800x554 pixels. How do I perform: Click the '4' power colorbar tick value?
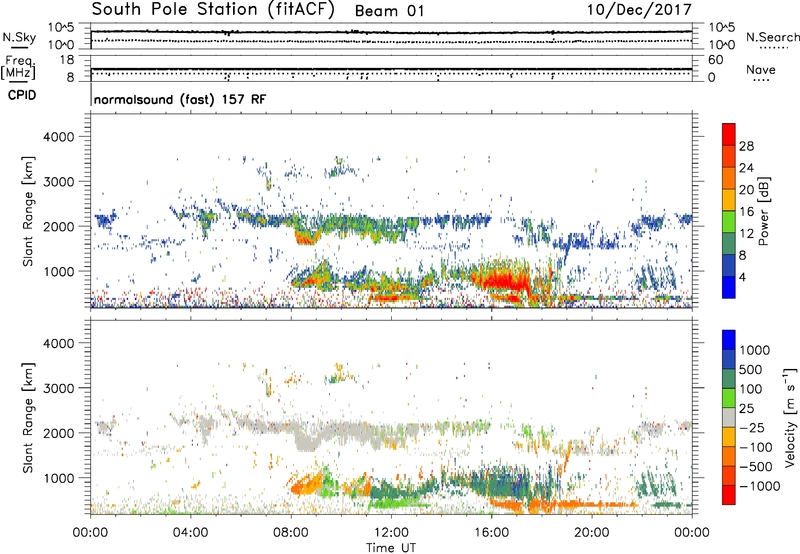[x=743, y=278]
